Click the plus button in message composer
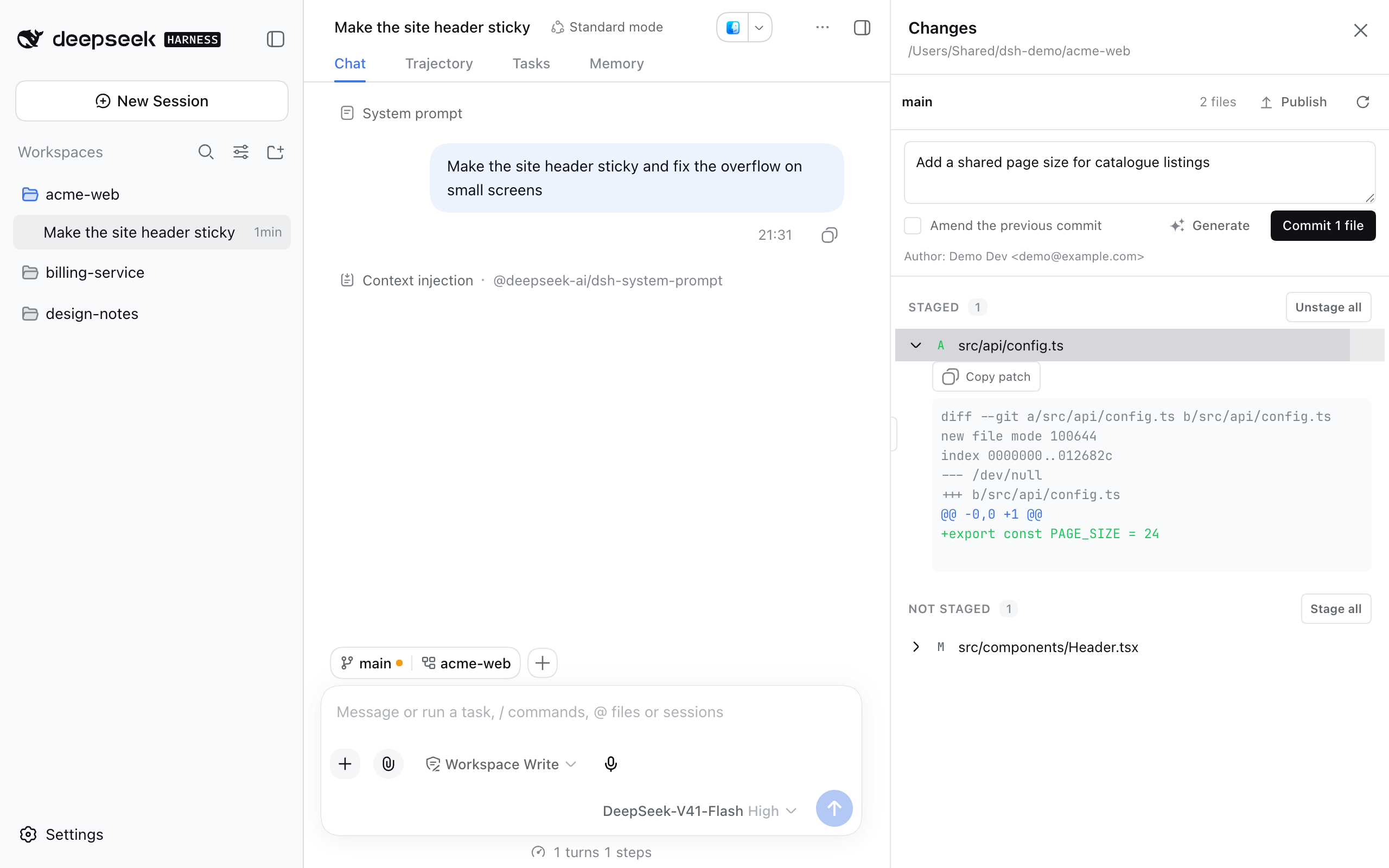The image size is (1389, 868). tap(345, 764)
